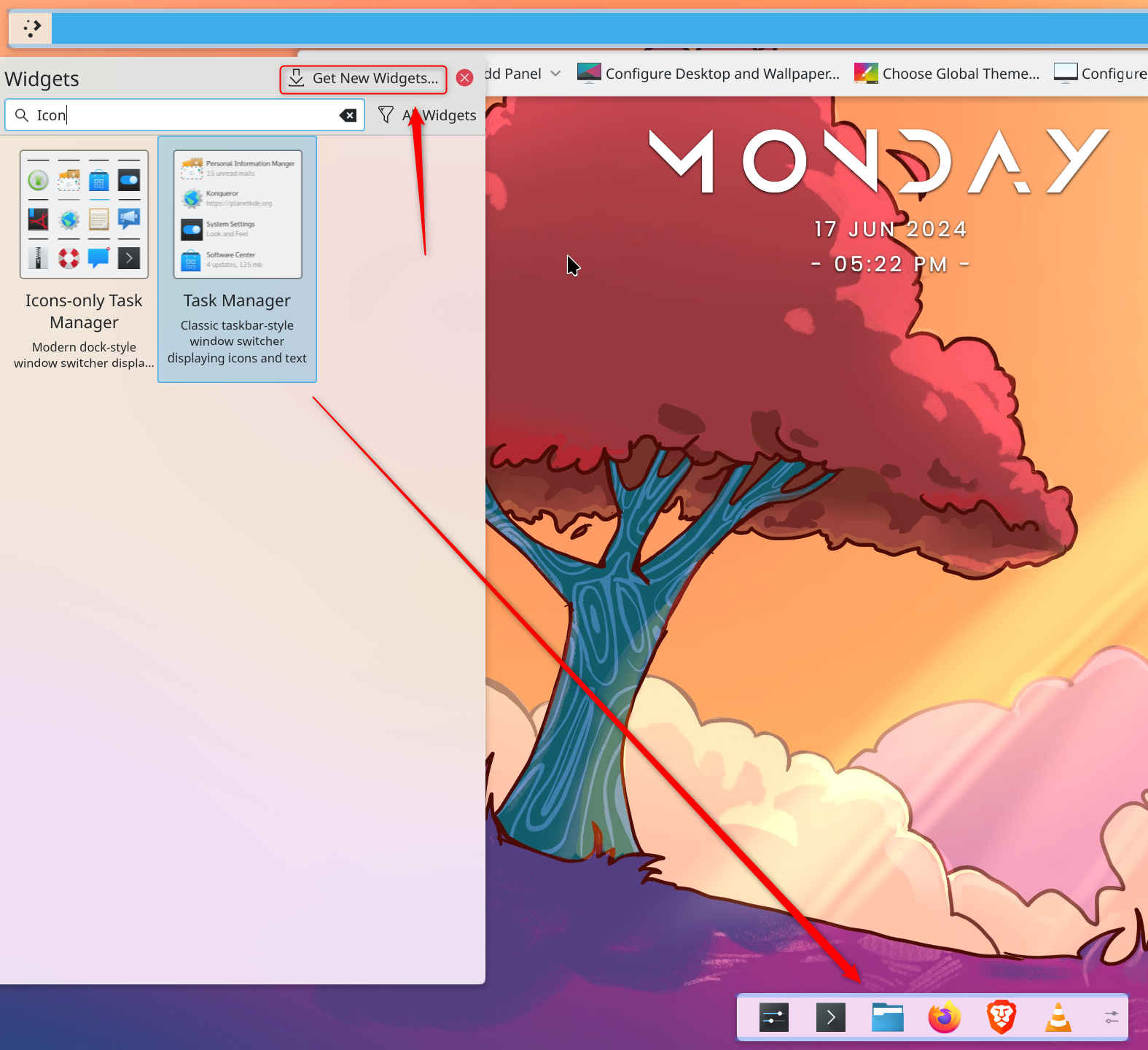
Task: Launch Firefox from the dock
Action: click(x=945, y=1017)
